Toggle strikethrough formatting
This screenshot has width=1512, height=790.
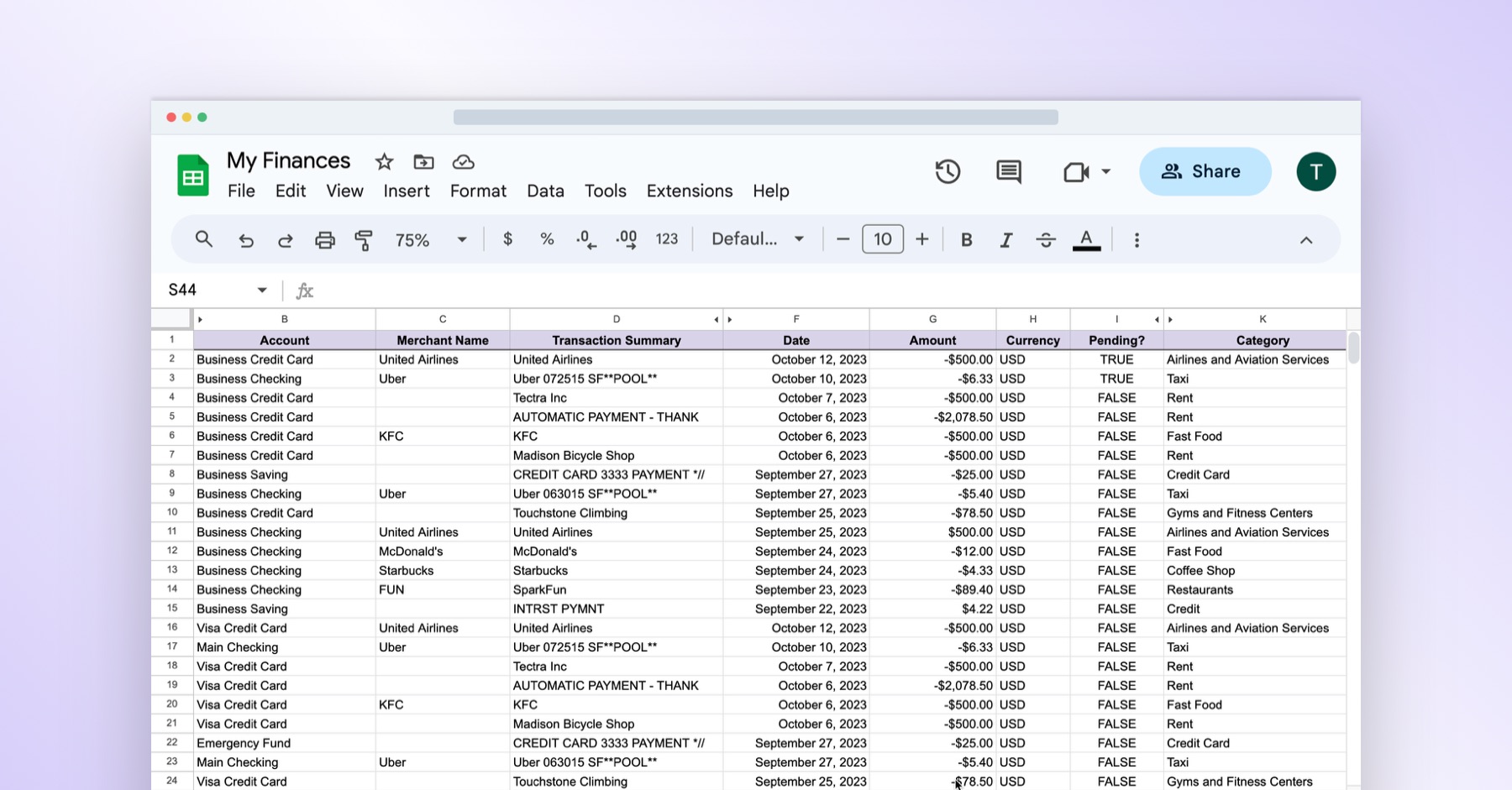click(1045, 240)
